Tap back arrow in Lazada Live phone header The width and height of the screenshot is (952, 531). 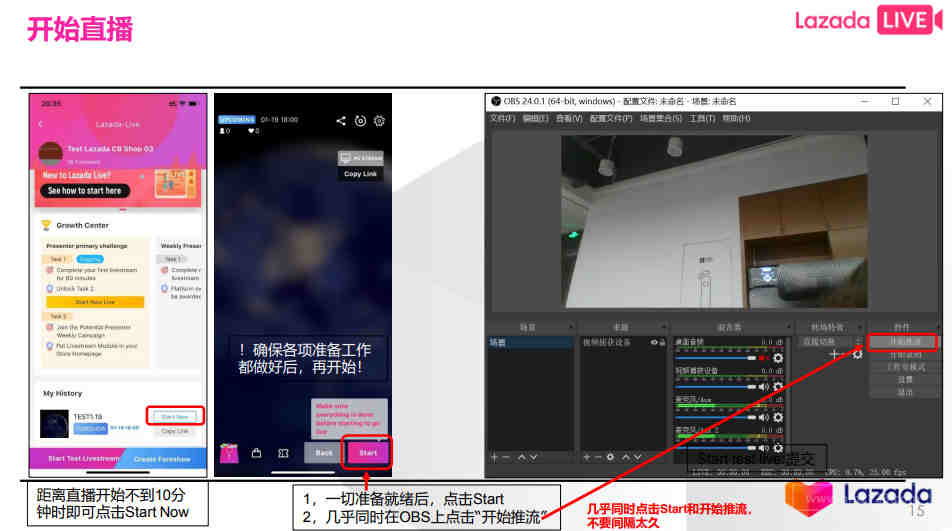pos(41,124)
